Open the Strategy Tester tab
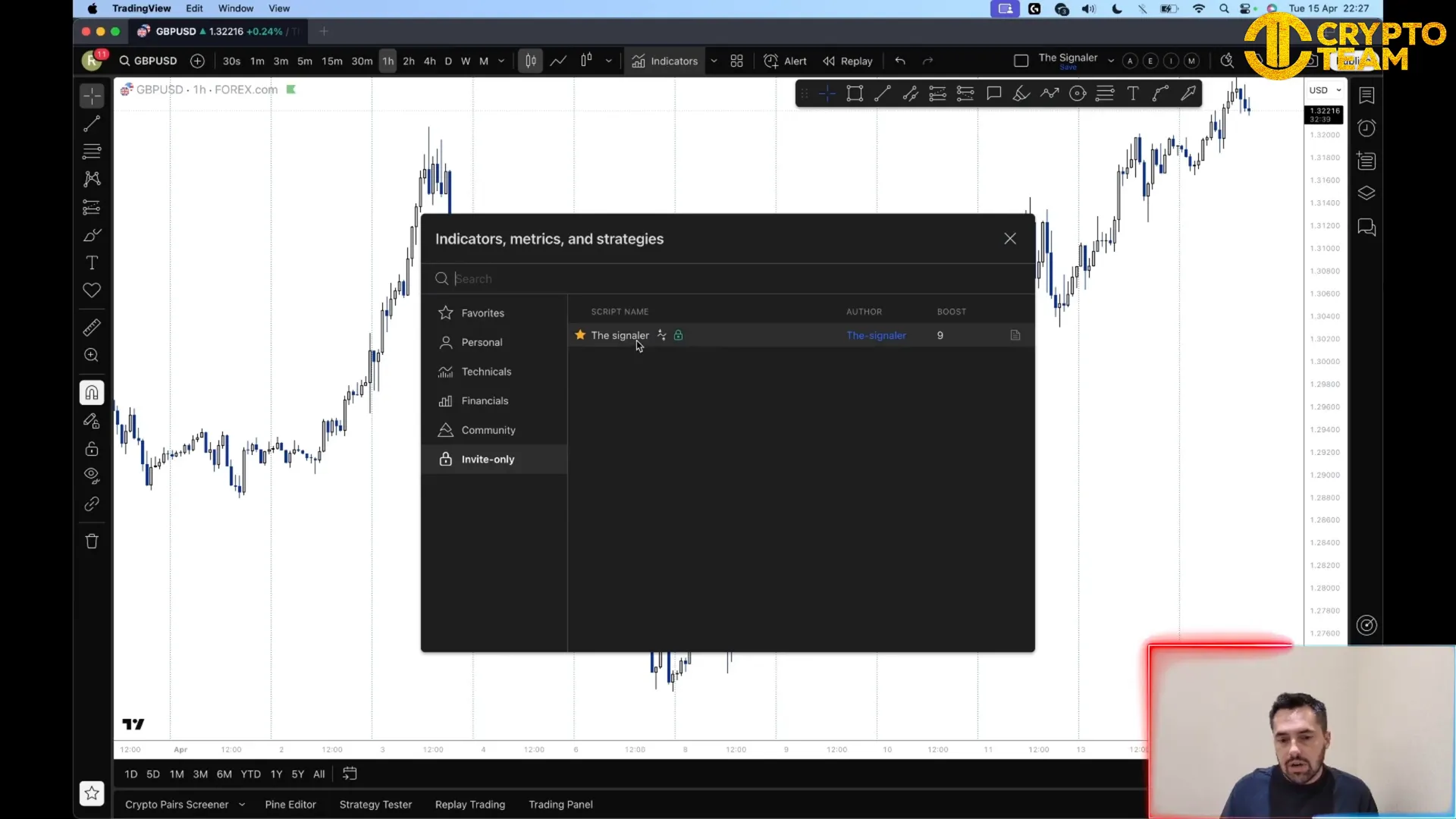Viewport: 1456px width, 819px height. pos(375,805)
